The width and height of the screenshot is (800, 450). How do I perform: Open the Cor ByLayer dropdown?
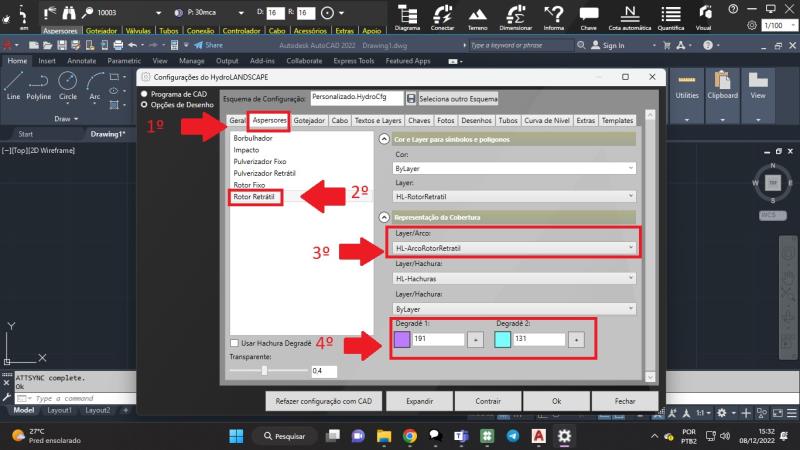pyautogui.click(x=514, y=168)
